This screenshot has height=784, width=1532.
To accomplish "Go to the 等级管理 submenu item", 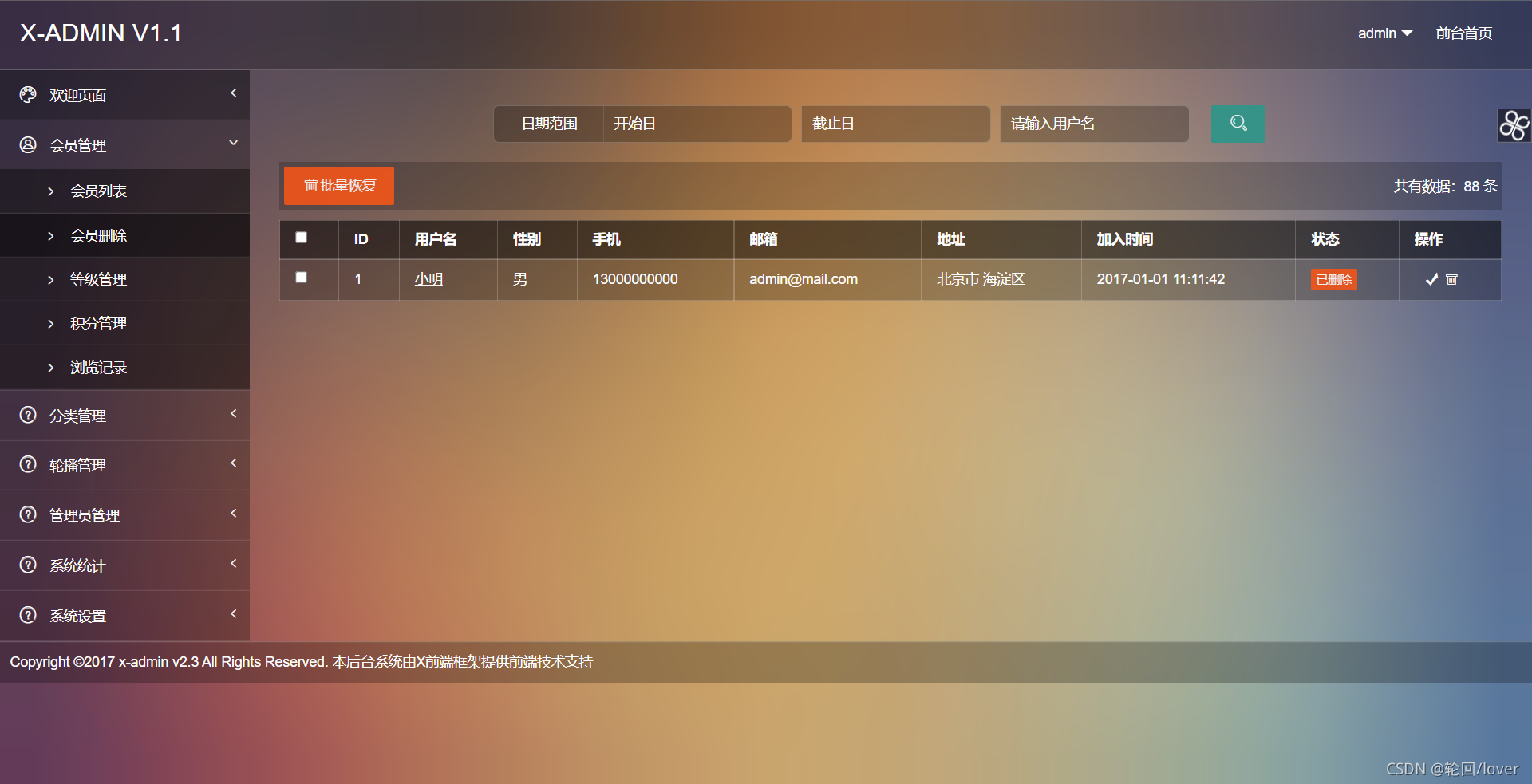I will point(124,280).
